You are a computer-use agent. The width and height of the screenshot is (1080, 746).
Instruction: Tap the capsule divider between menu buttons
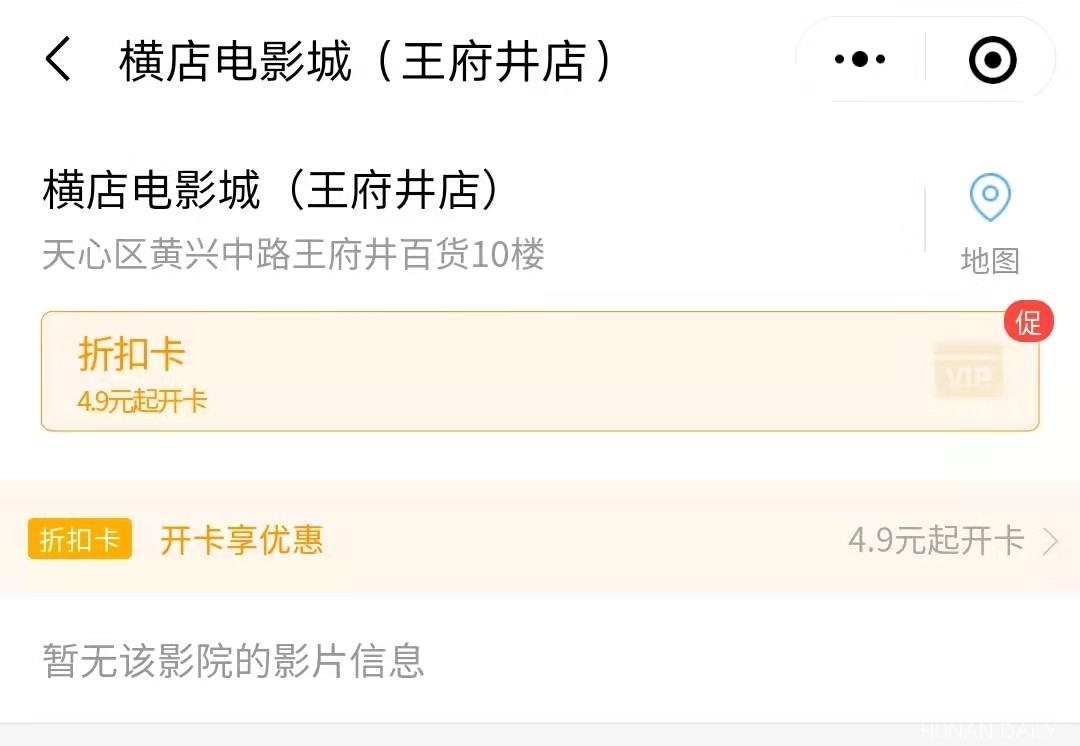925,60
